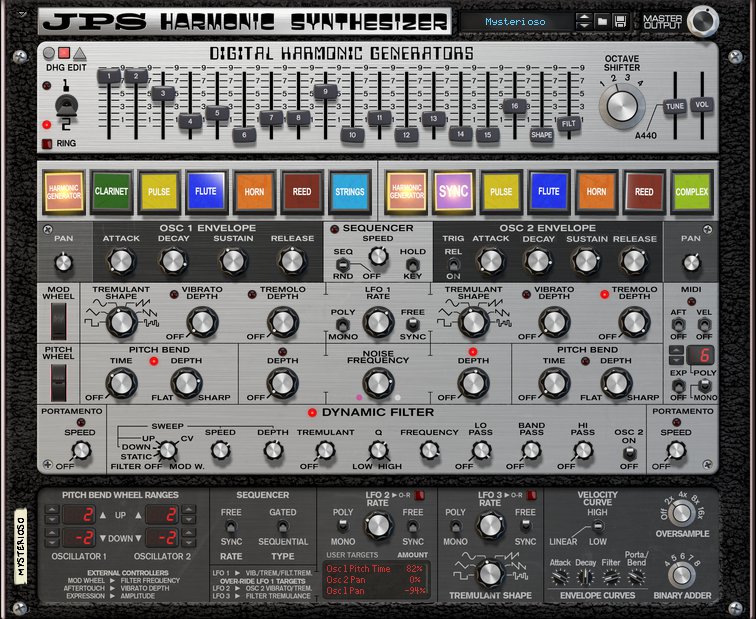Viewport: 756px width, 619px height.
Task: Click the FILT slider cap
Action: pyautogui.click(x=569, y=123)
